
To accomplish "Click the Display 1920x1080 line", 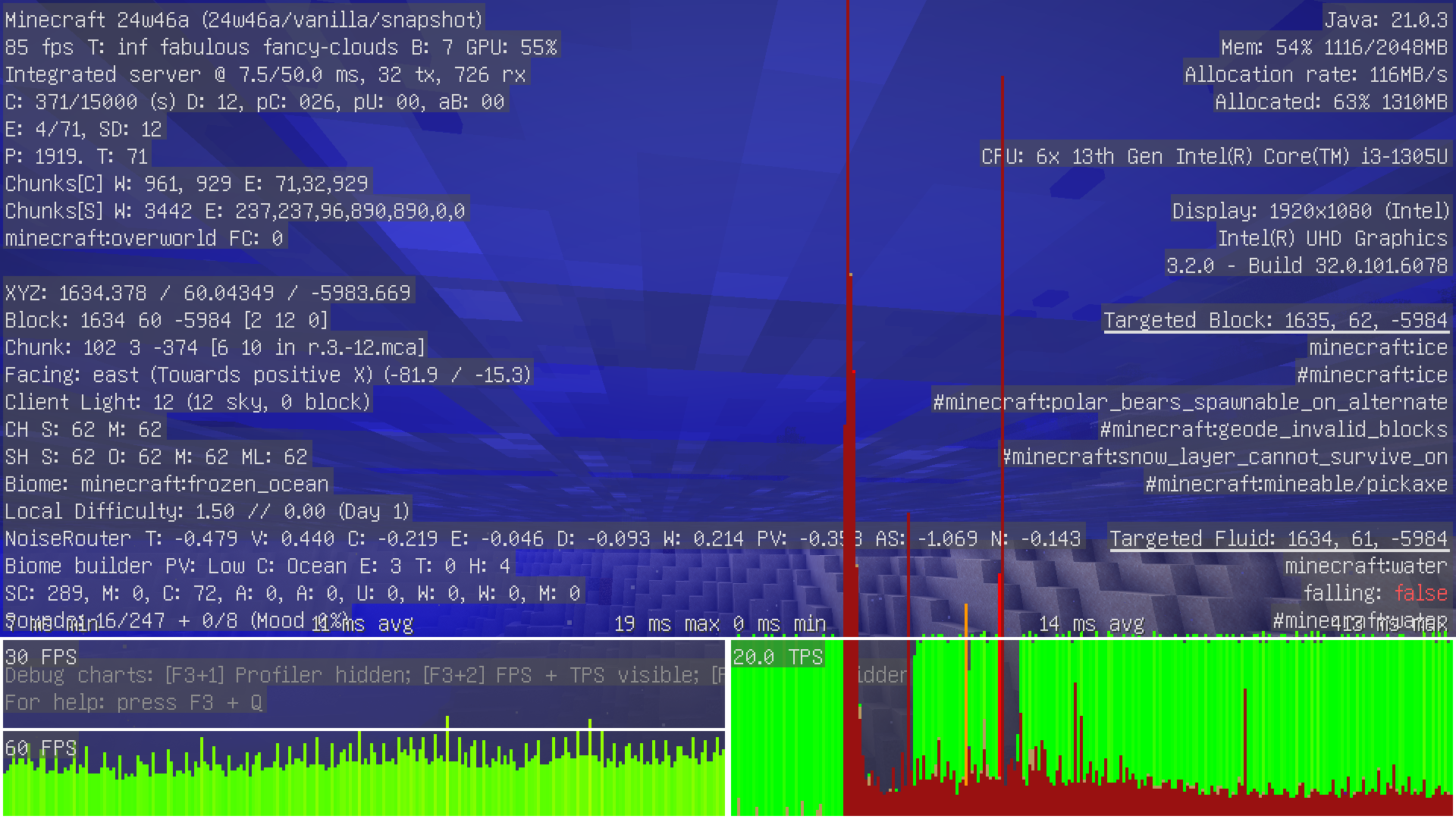I will click(x=1310, y=211).
